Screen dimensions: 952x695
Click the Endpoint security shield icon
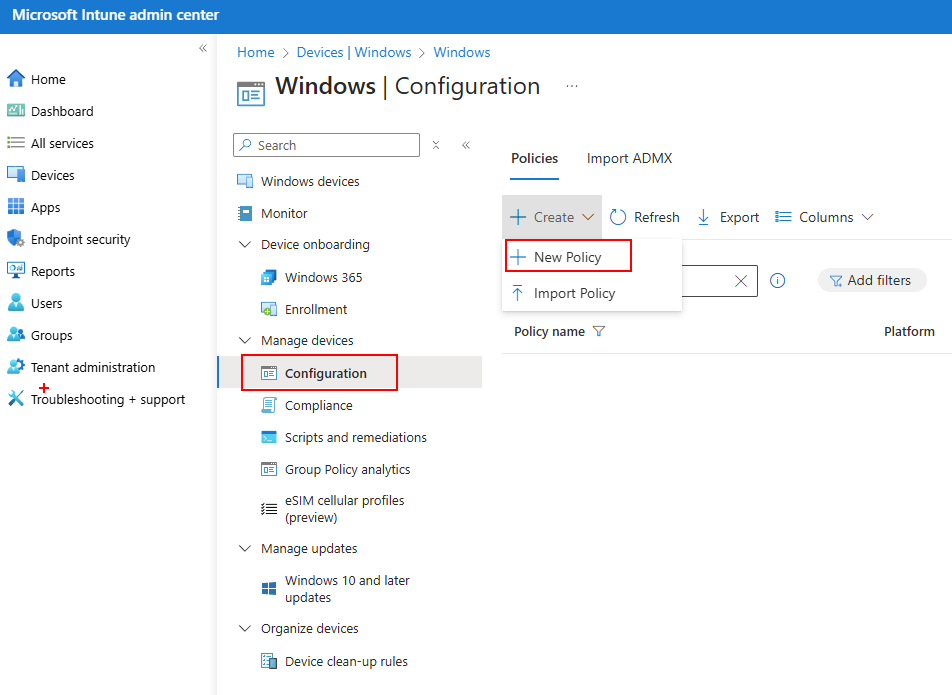pyautogui.click(x=16, y=239)
